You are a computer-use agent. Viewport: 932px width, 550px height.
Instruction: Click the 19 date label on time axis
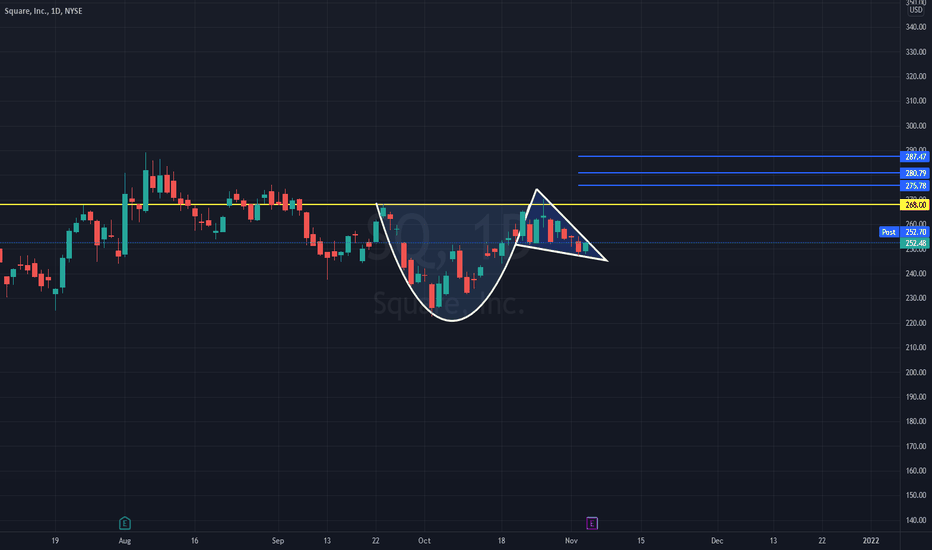tap(55, 540)
